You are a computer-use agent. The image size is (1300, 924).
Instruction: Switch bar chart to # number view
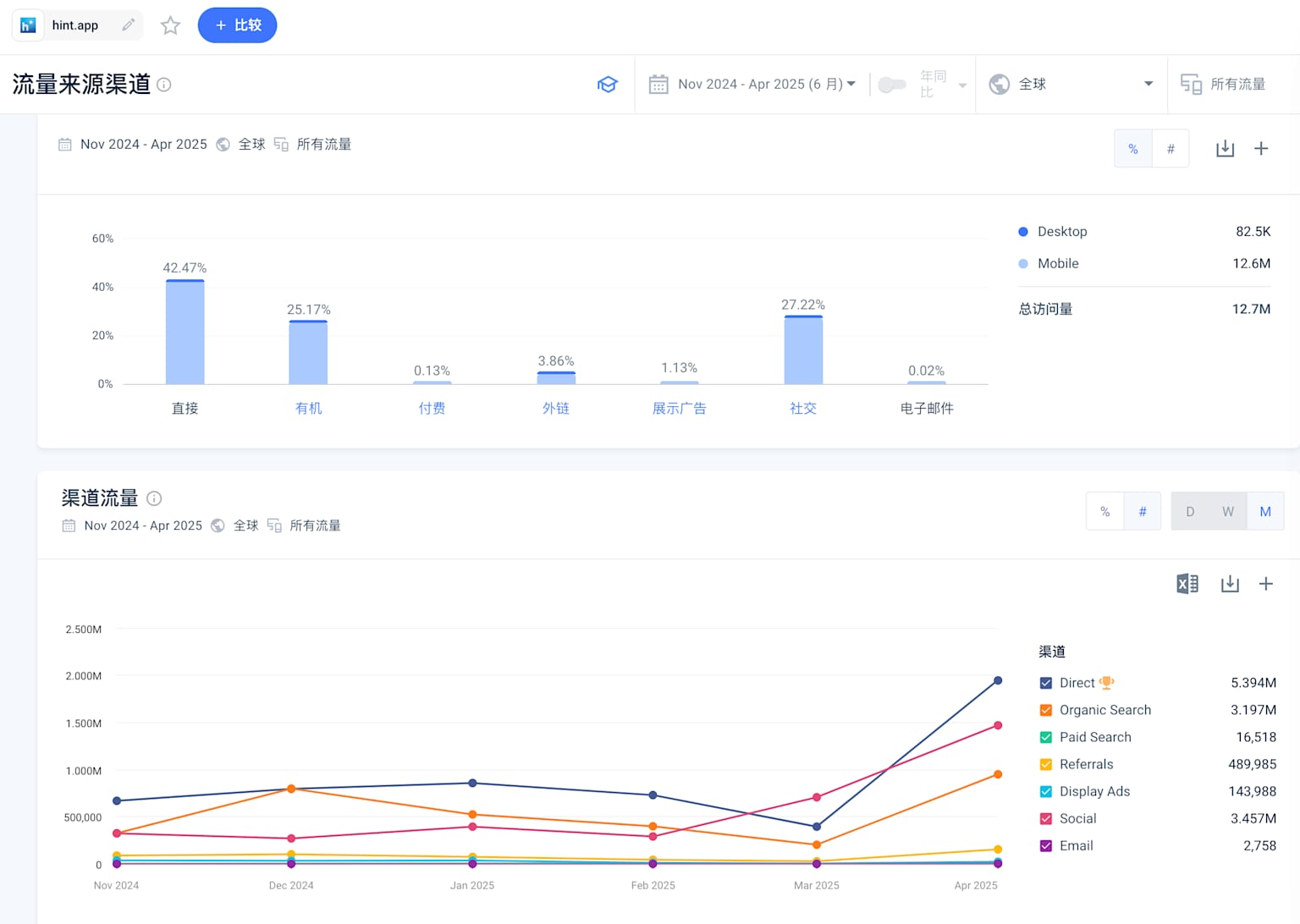[x=1171, y=149]
